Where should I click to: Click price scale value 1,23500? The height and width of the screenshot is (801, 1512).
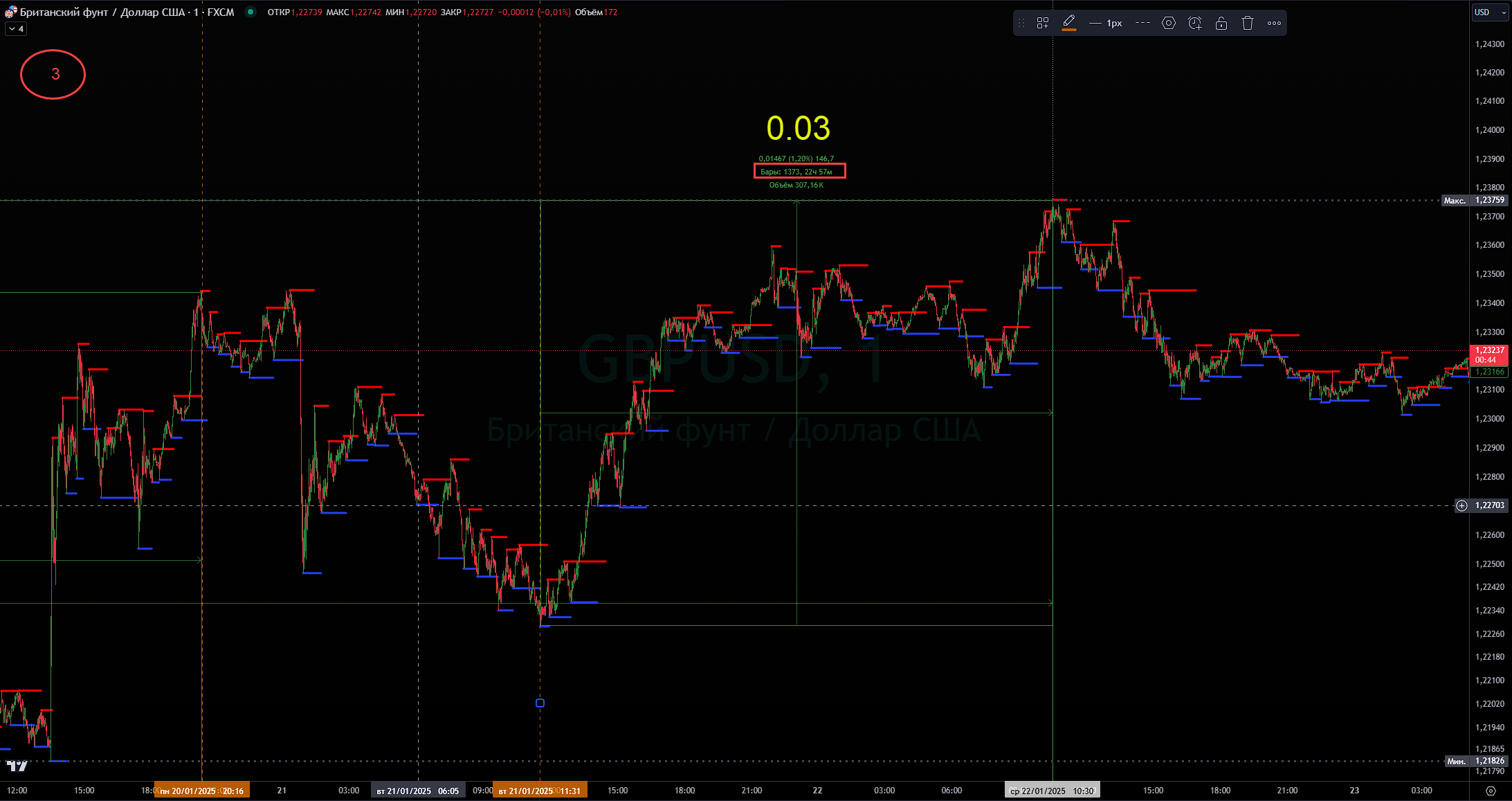1489,273
